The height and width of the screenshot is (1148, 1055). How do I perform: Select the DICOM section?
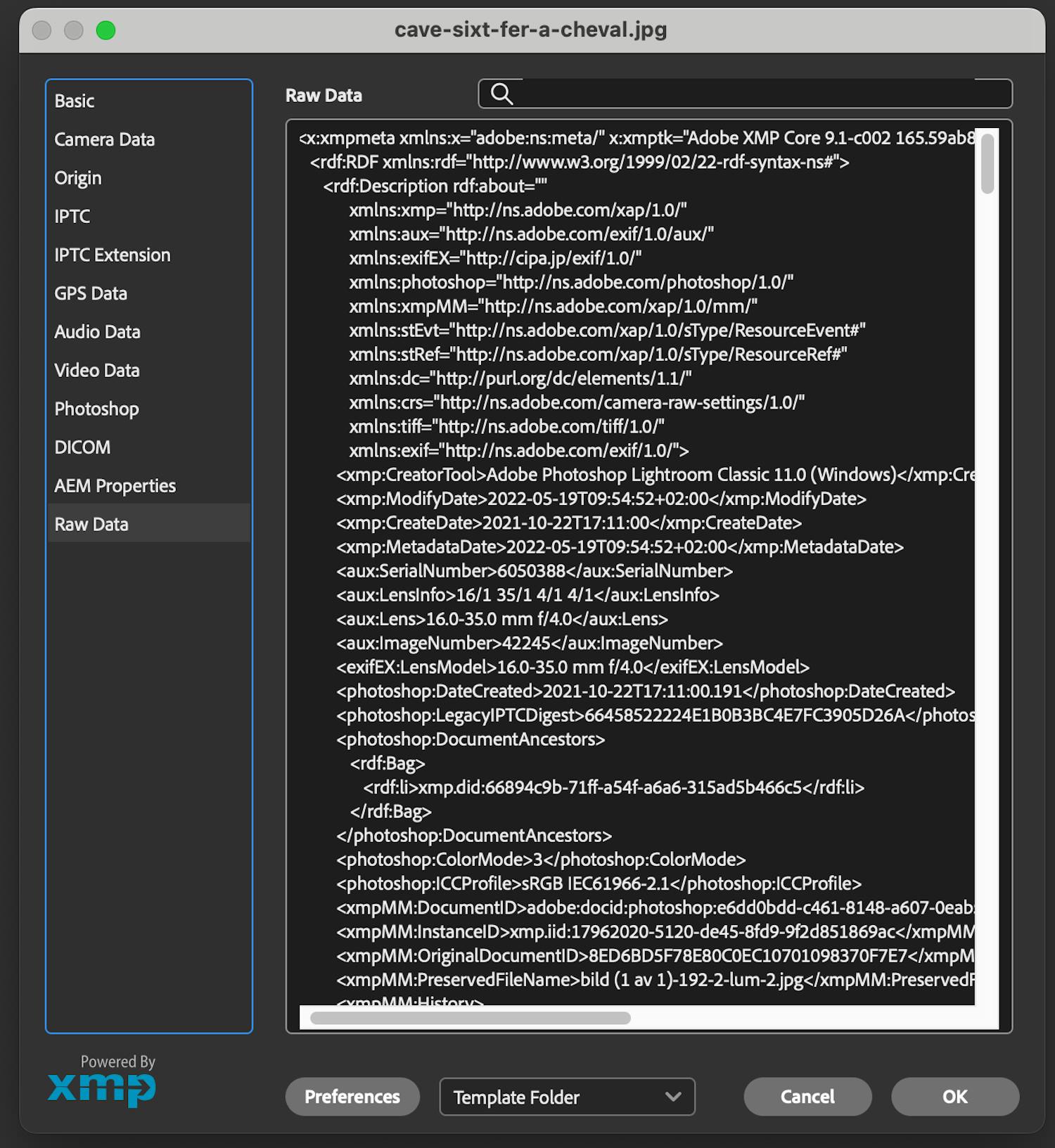tap(82, 447)
